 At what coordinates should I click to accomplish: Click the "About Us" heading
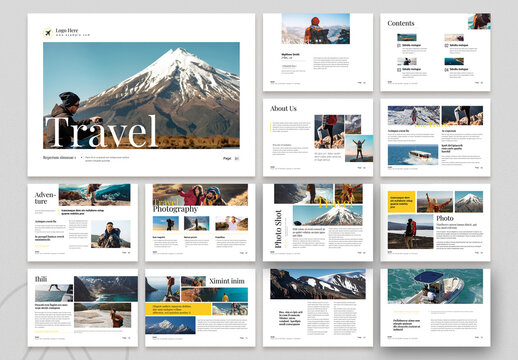tap(283, 109)
